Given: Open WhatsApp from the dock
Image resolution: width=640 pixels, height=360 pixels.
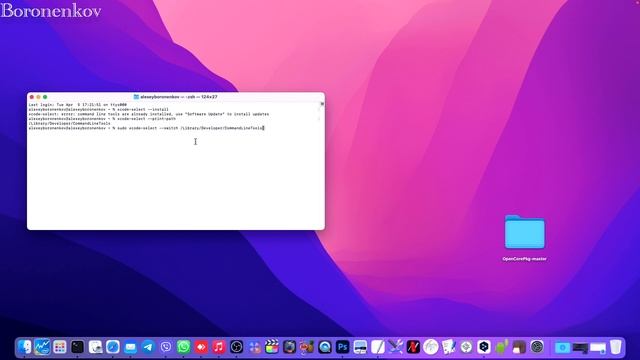Looking at the screenshot, I should pos(183,347).
